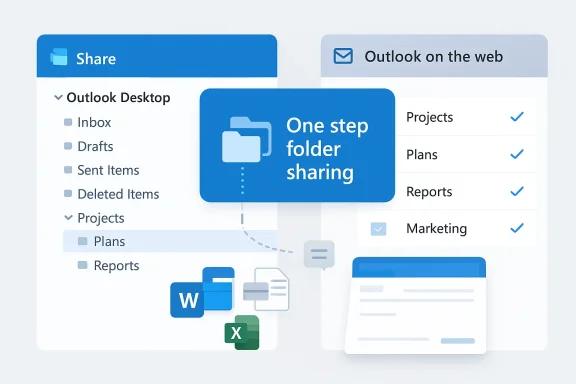Click the Excel application icon

tap(242, 333)
